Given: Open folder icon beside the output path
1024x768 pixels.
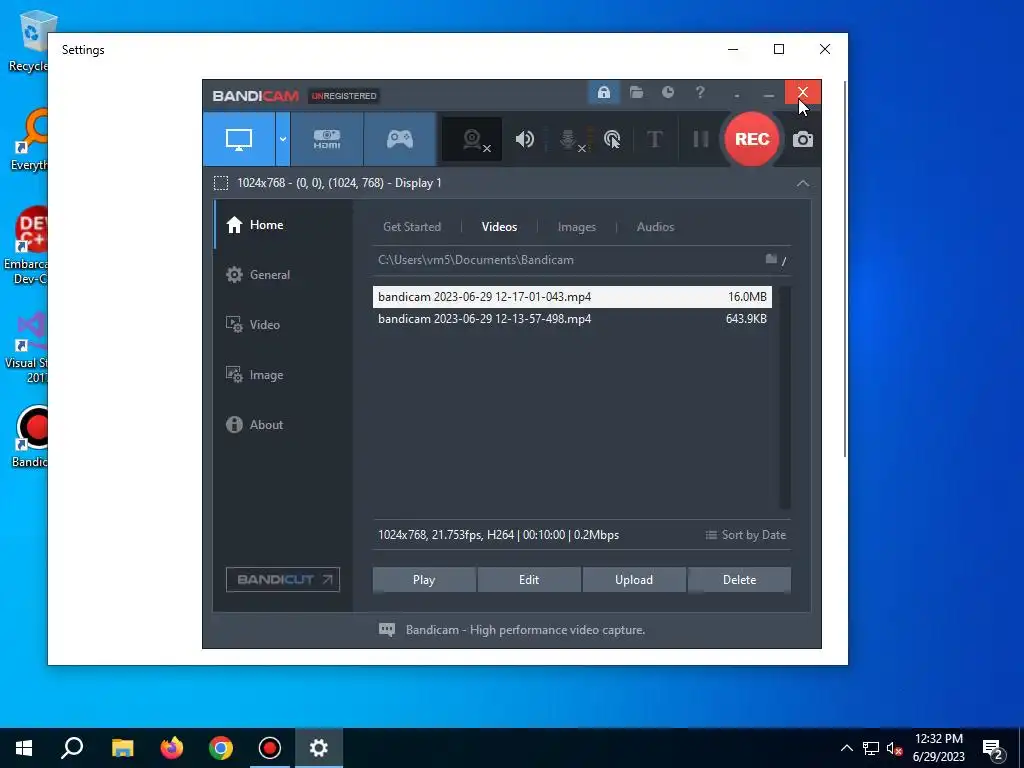Looking at the screenshot, I should (771, 259).
